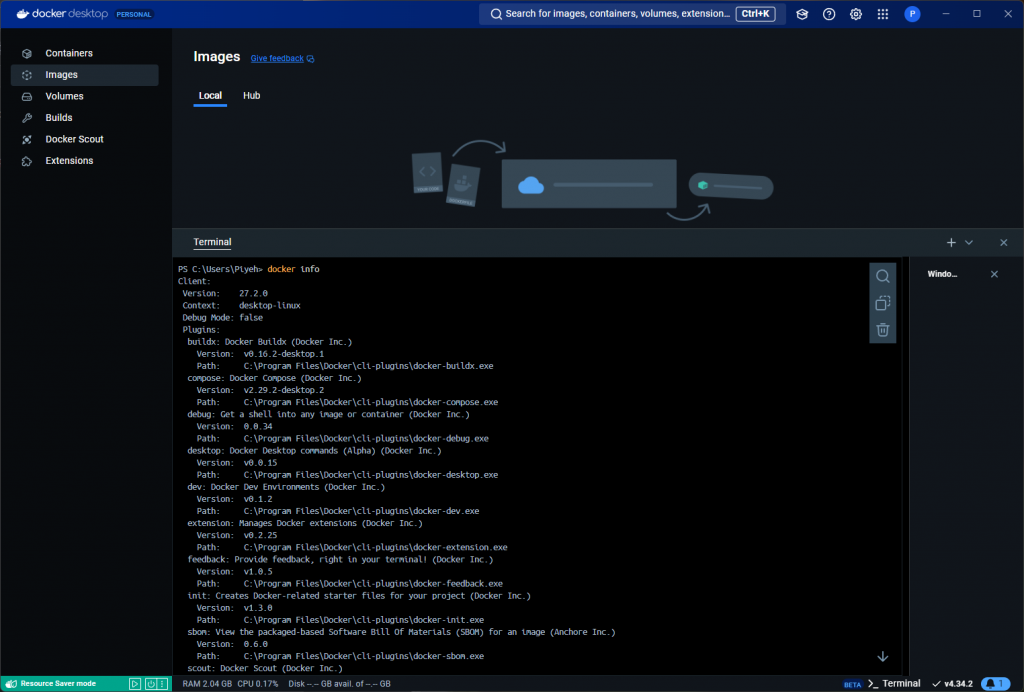
Task: Open the Containers section icon
Action: coord(27,54)
